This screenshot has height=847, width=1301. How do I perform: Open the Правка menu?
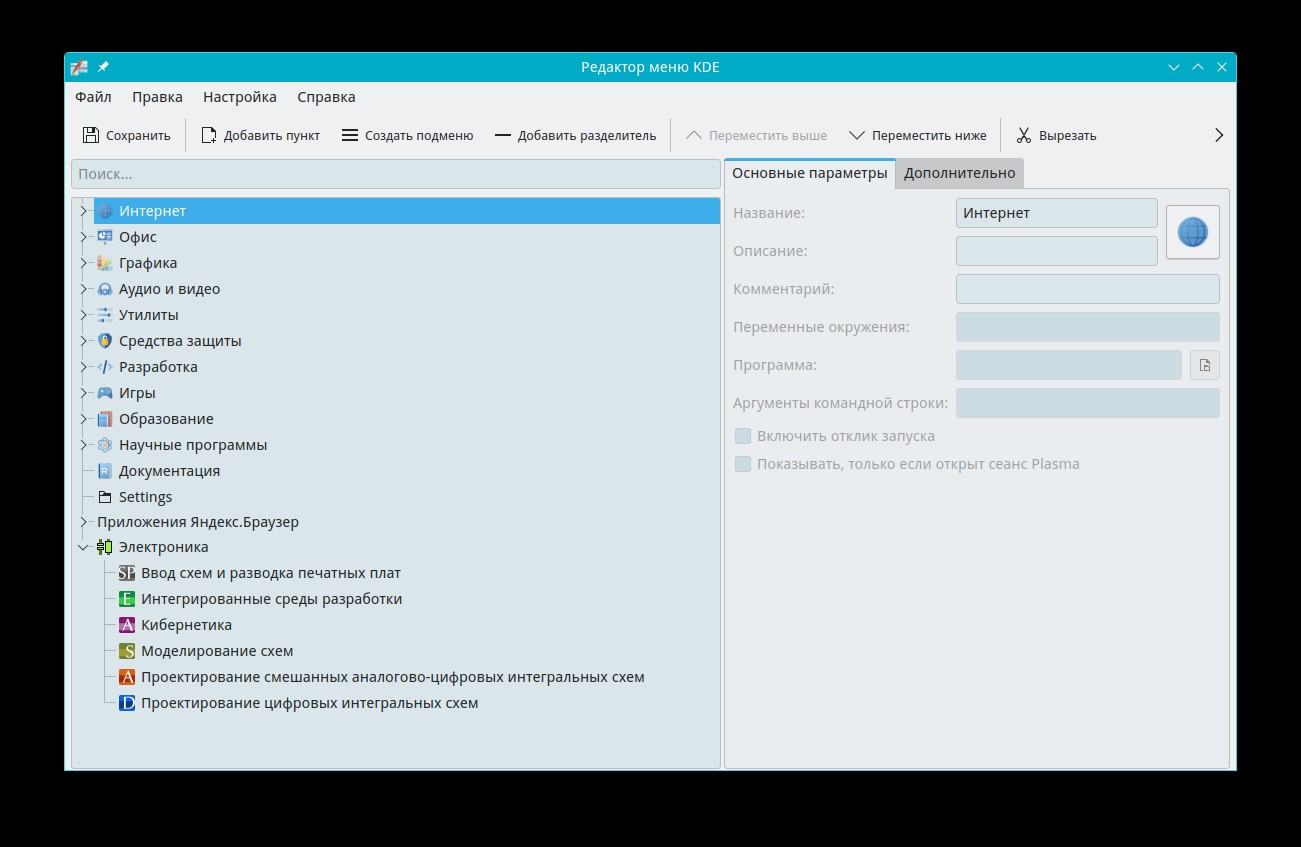pyautogui.click(x=157, y=97)
